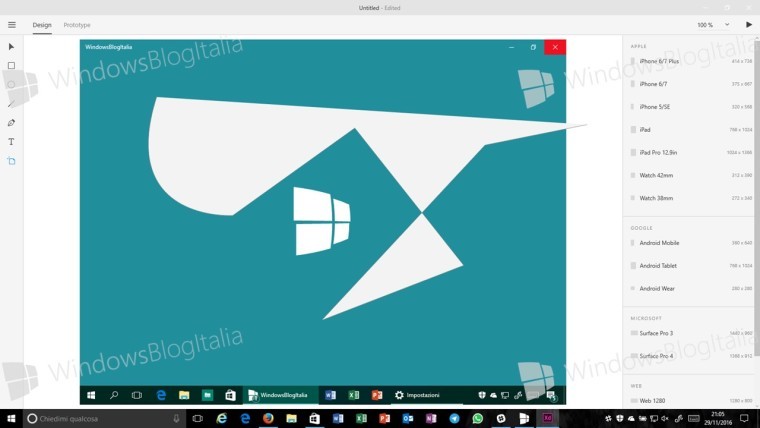Open the Adobe XD hamburger menu
This screenshot has width=760, height=428.
point(12,25)
